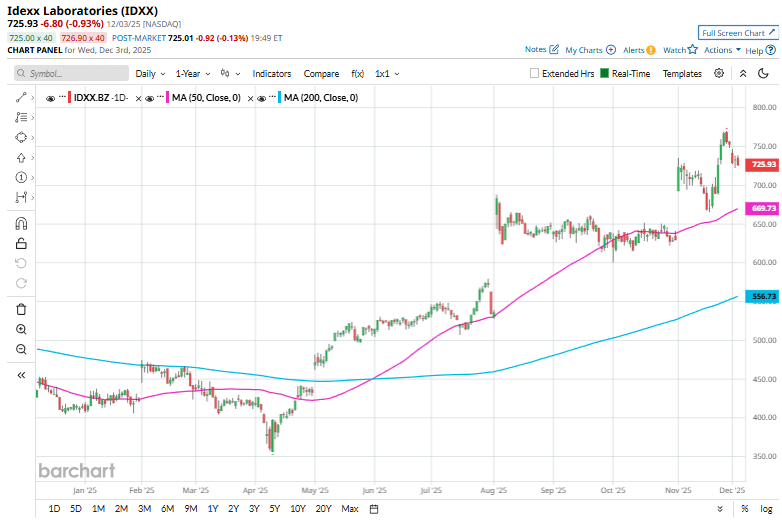Open the Daily frequency dropdown
The height and width of the screenshot is (520, 782).
click(x=150, y=74)
